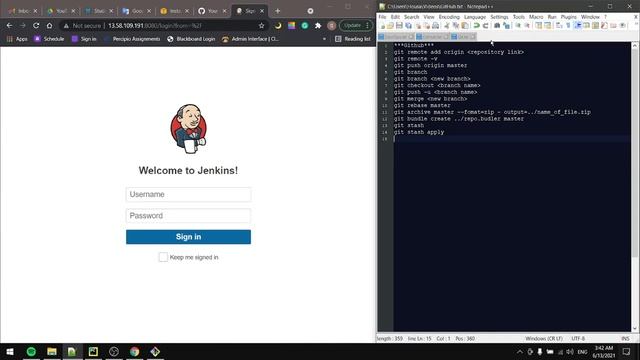
Task: Open a new Chrome tab
Action: (x=278, y=11)
